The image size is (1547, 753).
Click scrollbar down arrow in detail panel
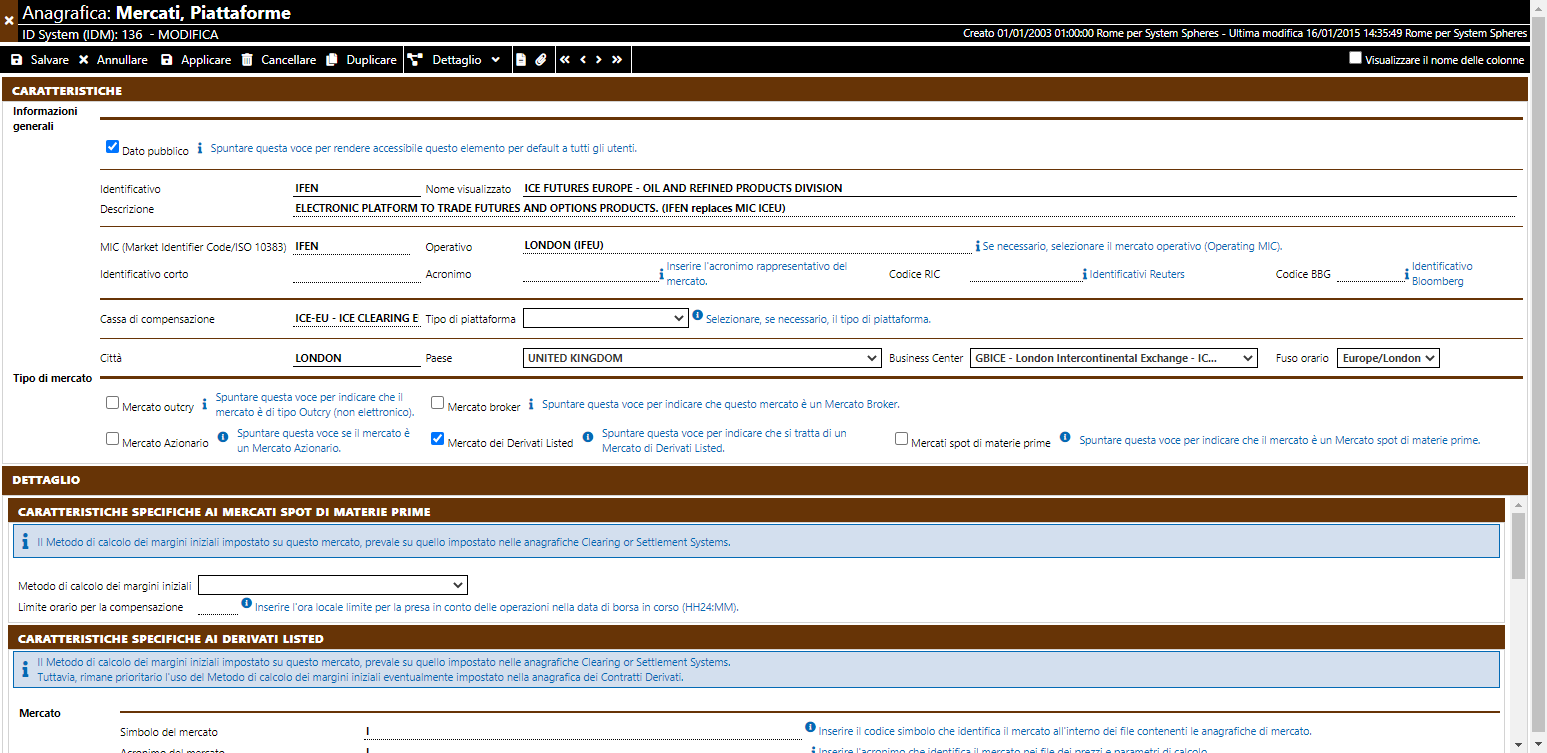point(1519,745)
